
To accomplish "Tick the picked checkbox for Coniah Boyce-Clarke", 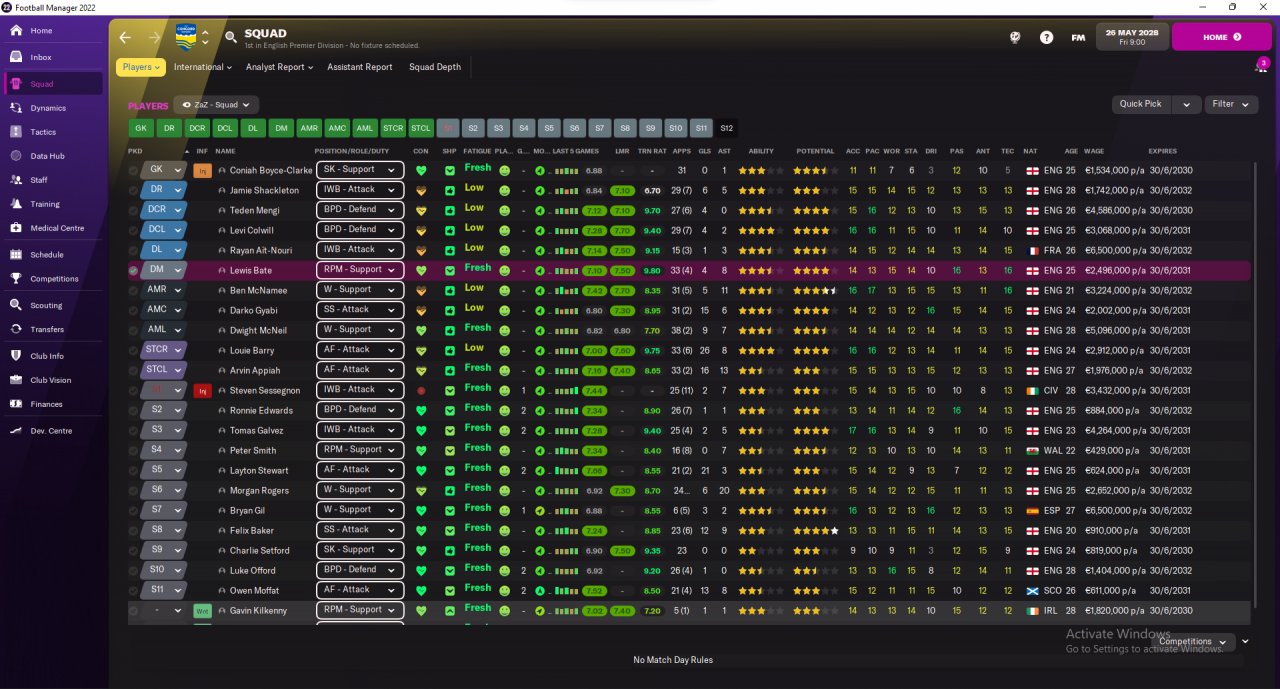I will tap(133, 170).
